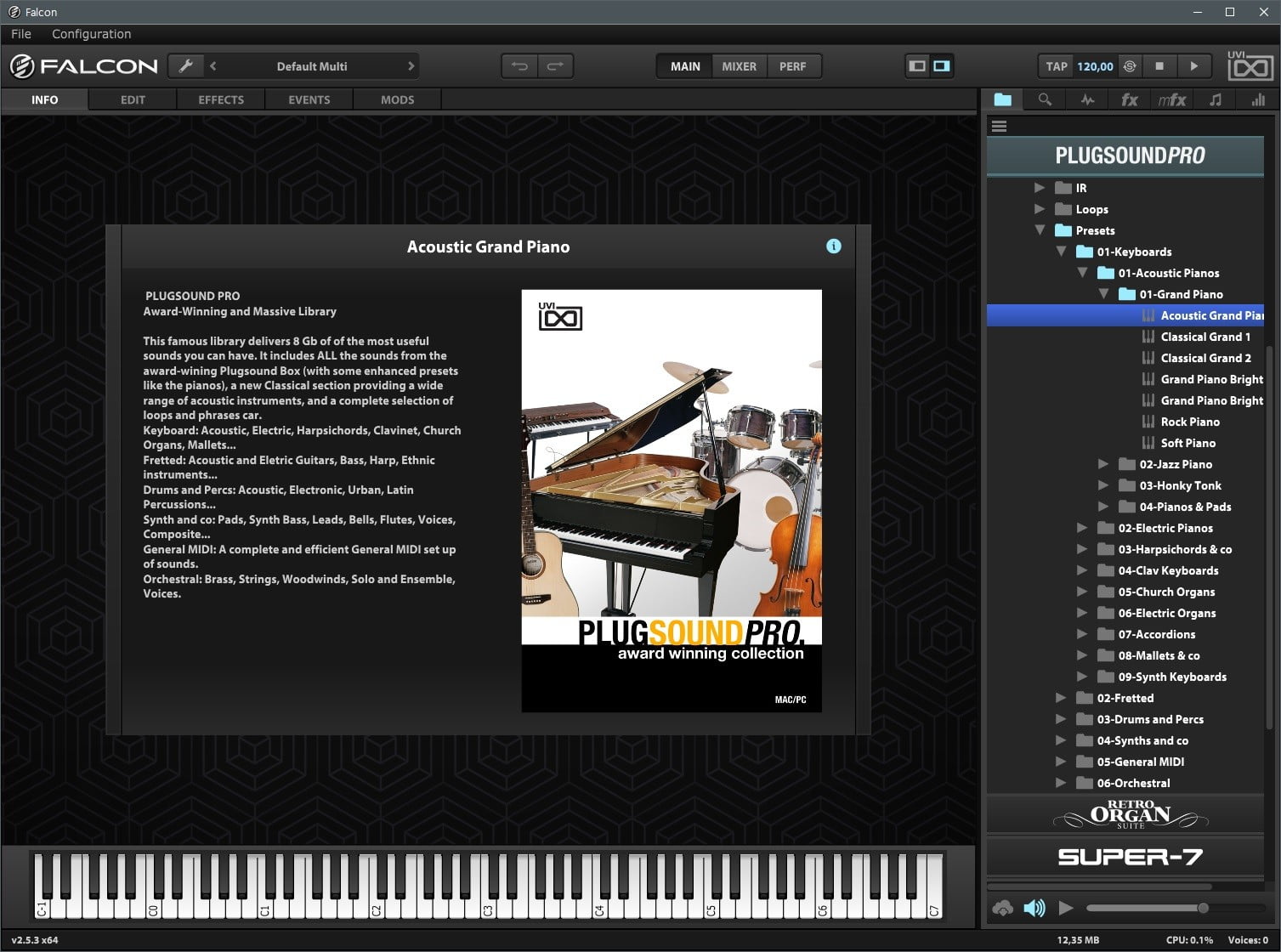
Task: Switch to the MODS tab
Action: click(398, 99)
